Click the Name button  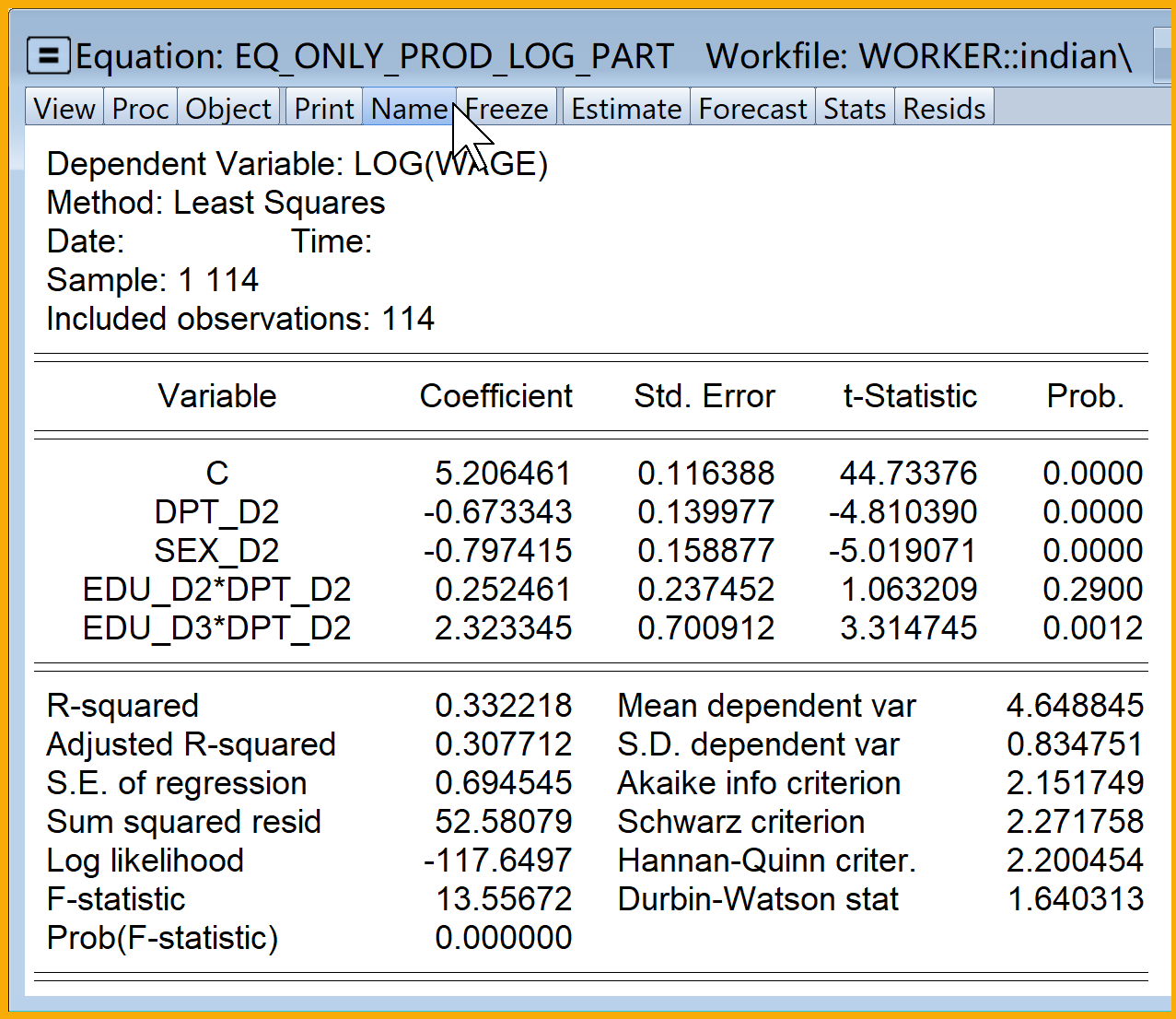408,109
